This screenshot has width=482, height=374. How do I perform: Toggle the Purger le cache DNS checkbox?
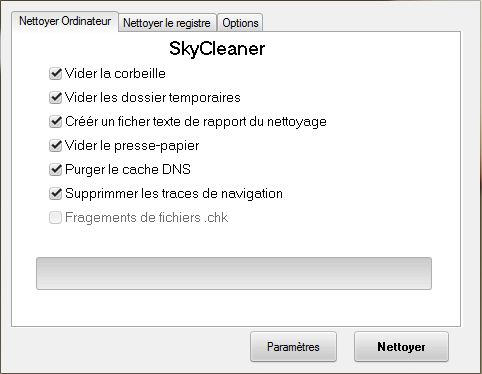55,170
